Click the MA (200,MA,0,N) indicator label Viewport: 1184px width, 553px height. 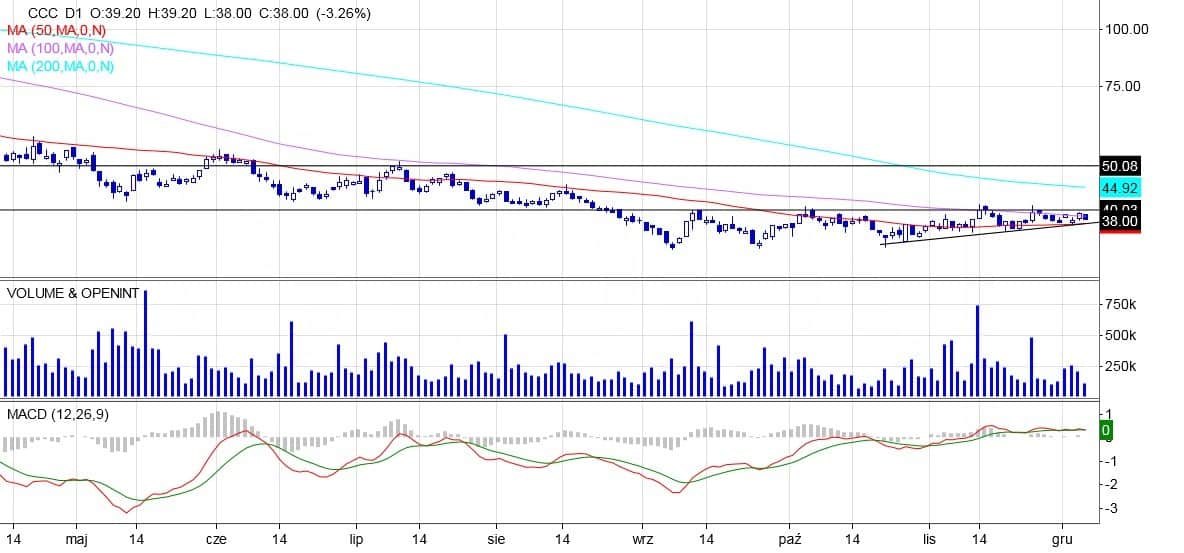60,66
